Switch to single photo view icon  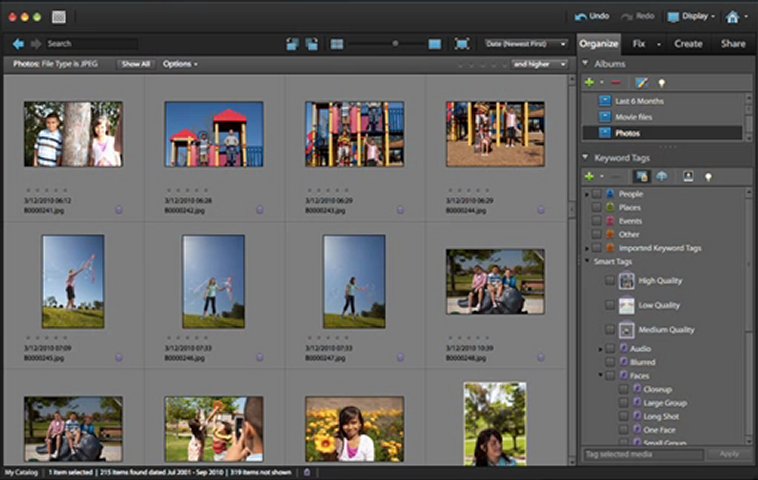coord(435,44)
